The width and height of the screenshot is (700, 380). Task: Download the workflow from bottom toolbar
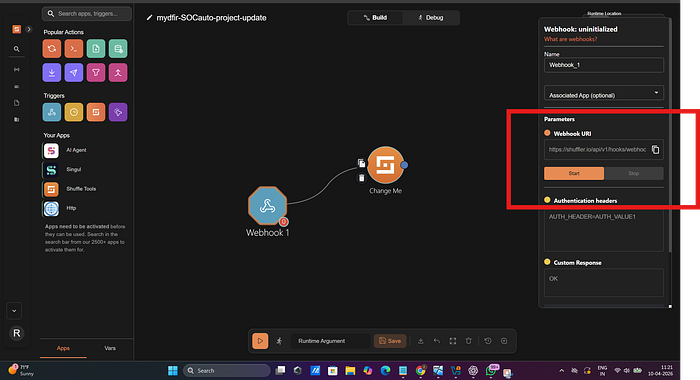click(x=421, y=341)
